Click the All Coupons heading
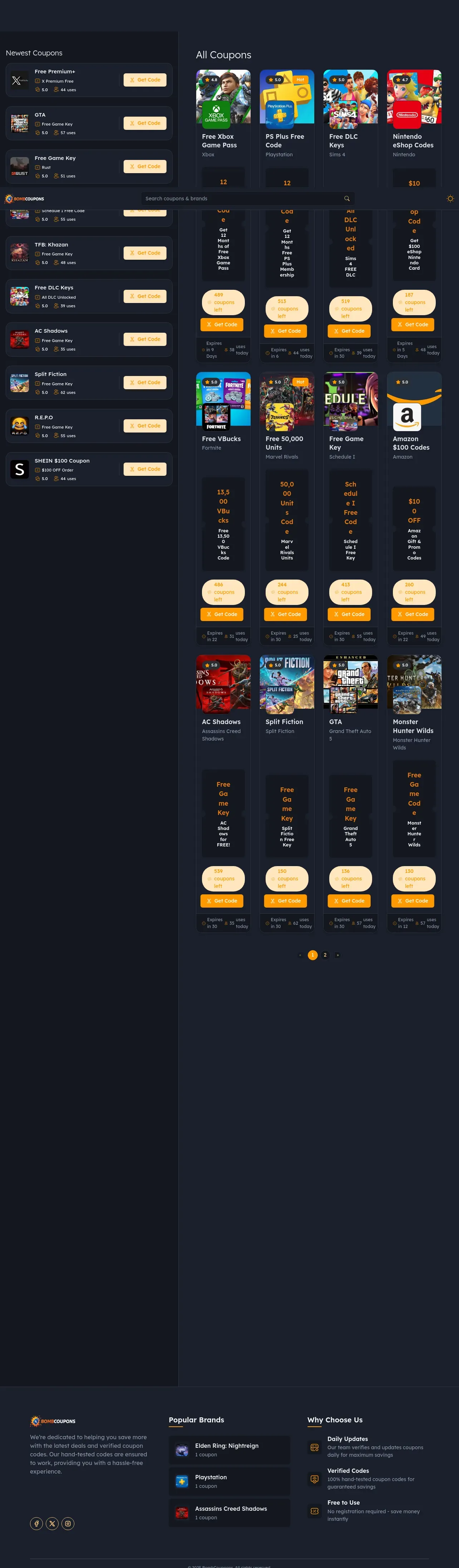This screenshot has width=459, height=1568. pyautogui.click(x=224, y=55)
